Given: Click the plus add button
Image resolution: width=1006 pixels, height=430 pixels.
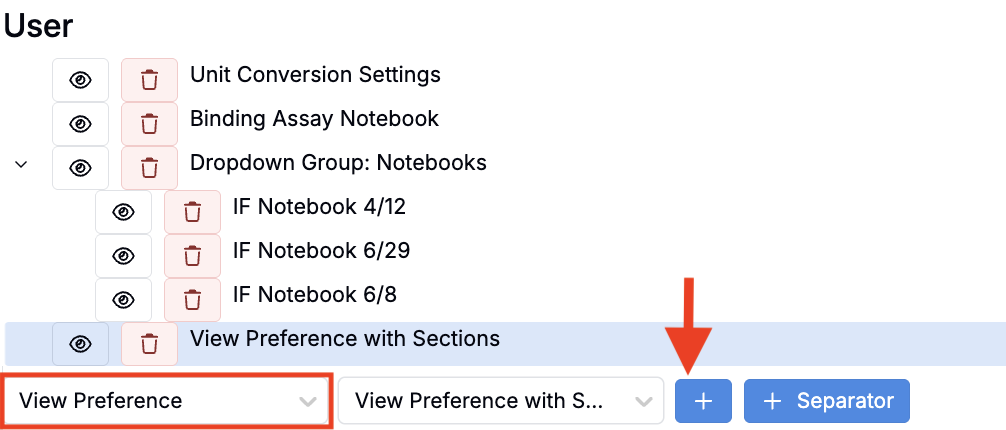Looking at the screenshot, I should tap(703, 401).
